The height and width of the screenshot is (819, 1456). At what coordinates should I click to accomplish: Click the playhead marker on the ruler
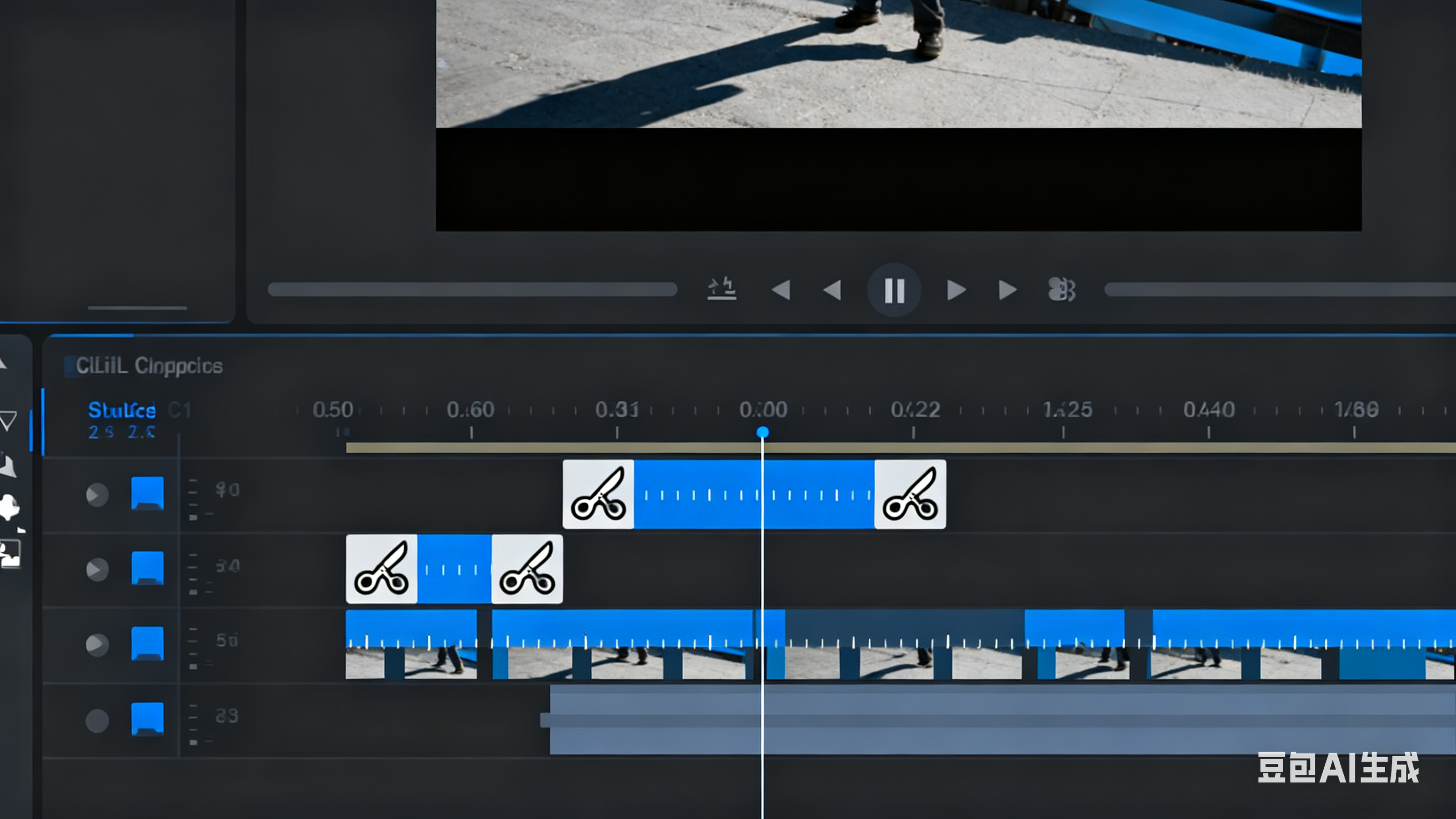pos(763,433)
